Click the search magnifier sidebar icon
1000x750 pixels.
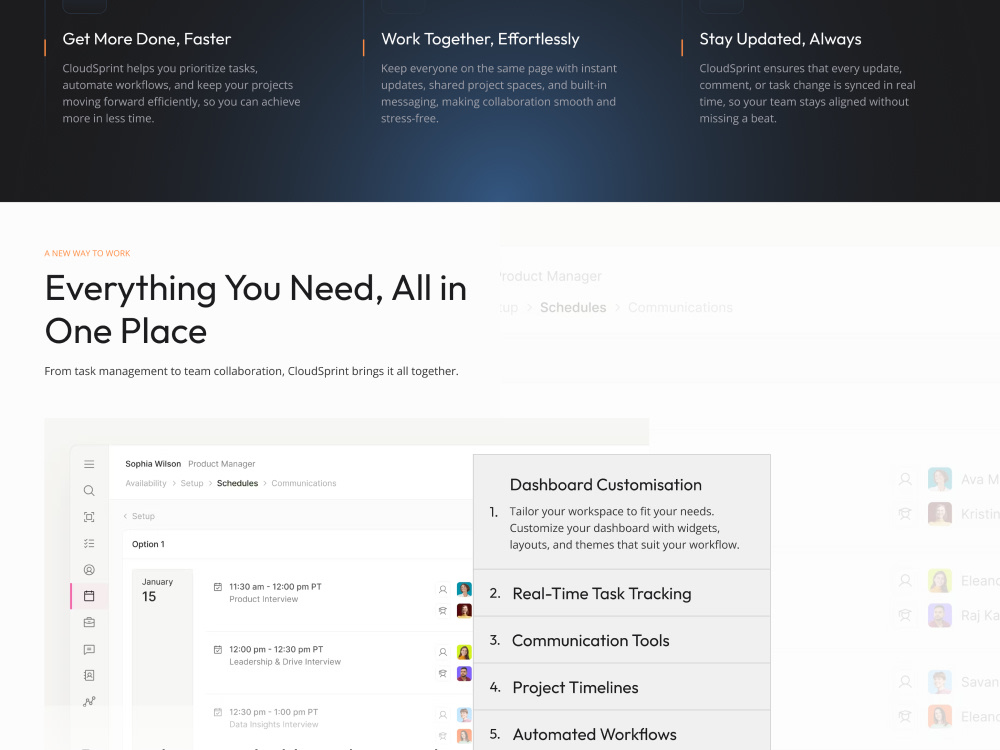(x=89, y=490)
